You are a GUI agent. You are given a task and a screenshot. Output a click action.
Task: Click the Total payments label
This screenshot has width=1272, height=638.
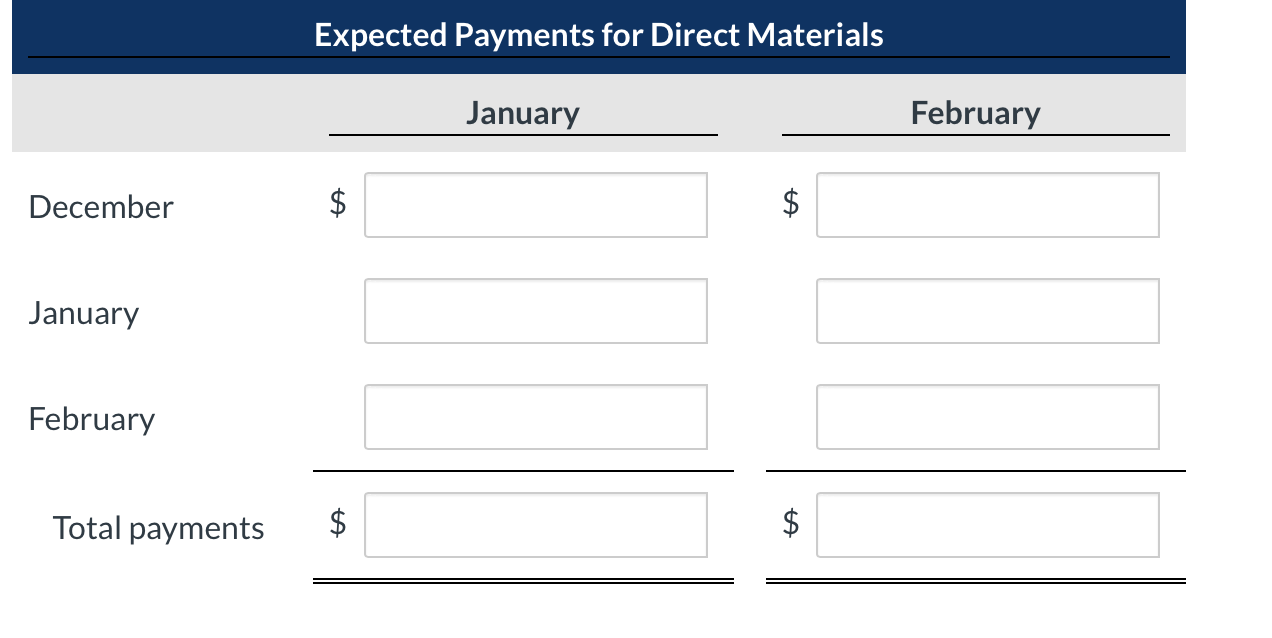coord(158,527)
